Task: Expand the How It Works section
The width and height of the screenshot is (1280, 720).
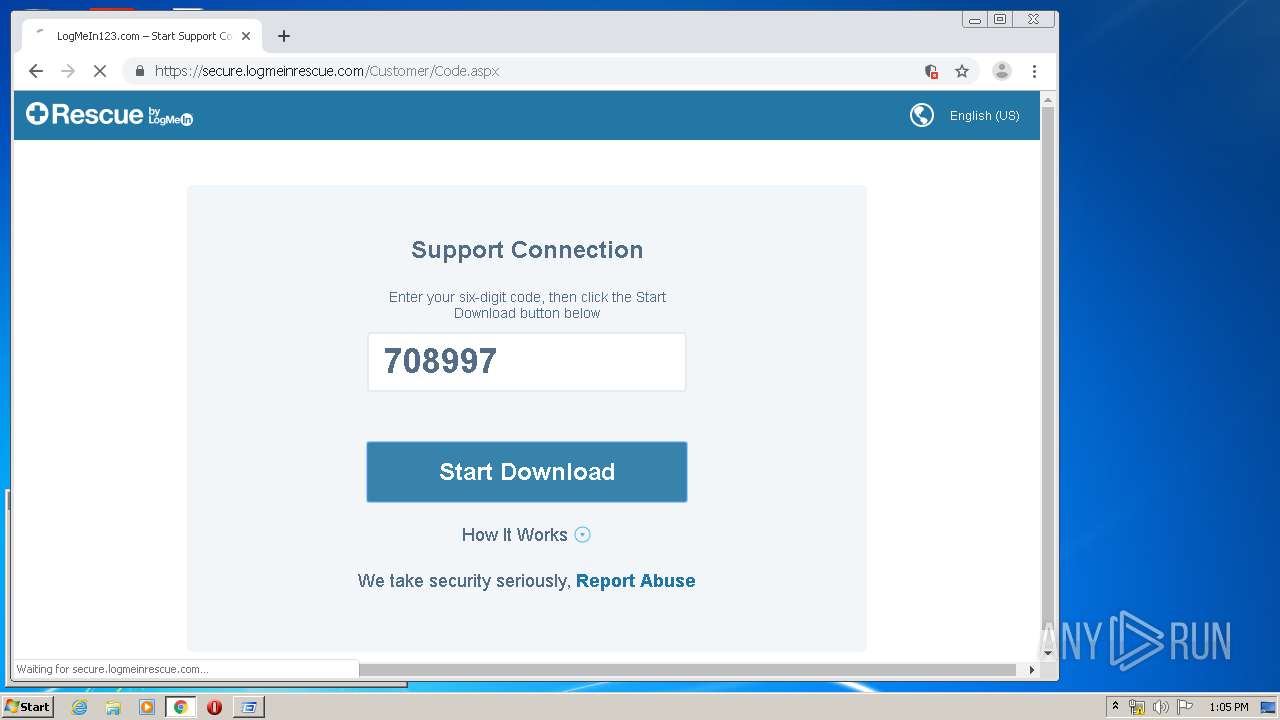Action: pos(526,535)
